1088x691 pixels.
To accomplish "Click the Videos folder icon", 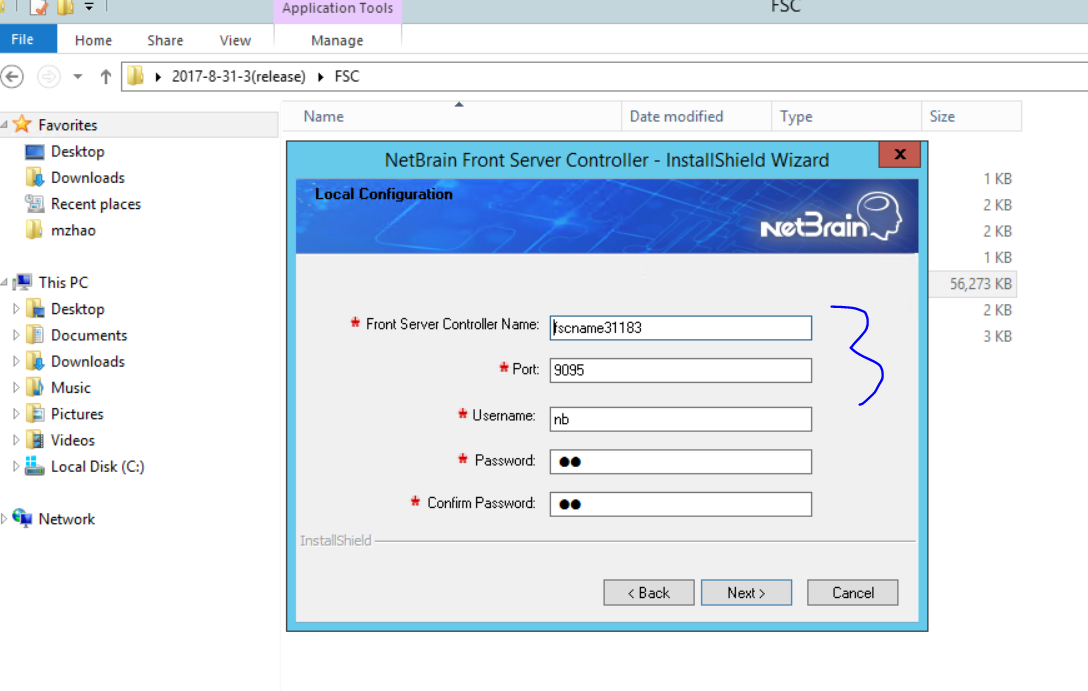I will coord(35,440).
